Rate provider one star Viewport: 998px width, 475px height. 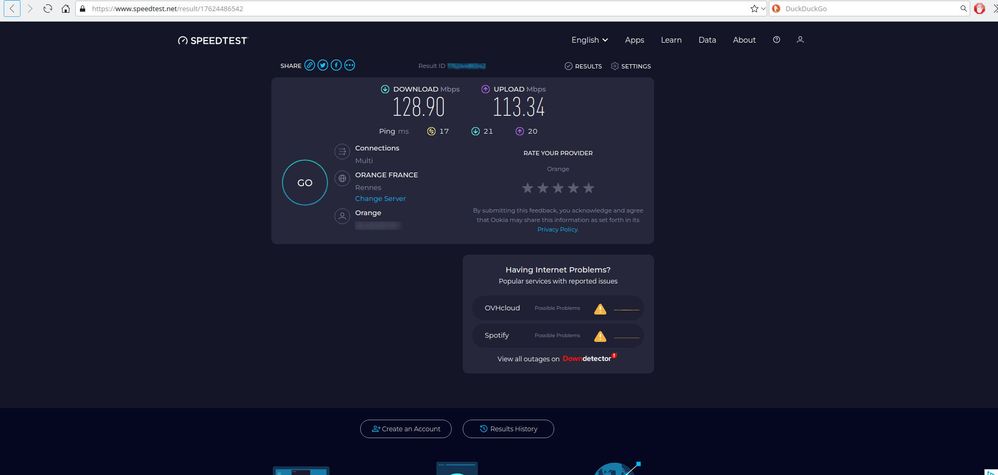click(x=528, y=188)
